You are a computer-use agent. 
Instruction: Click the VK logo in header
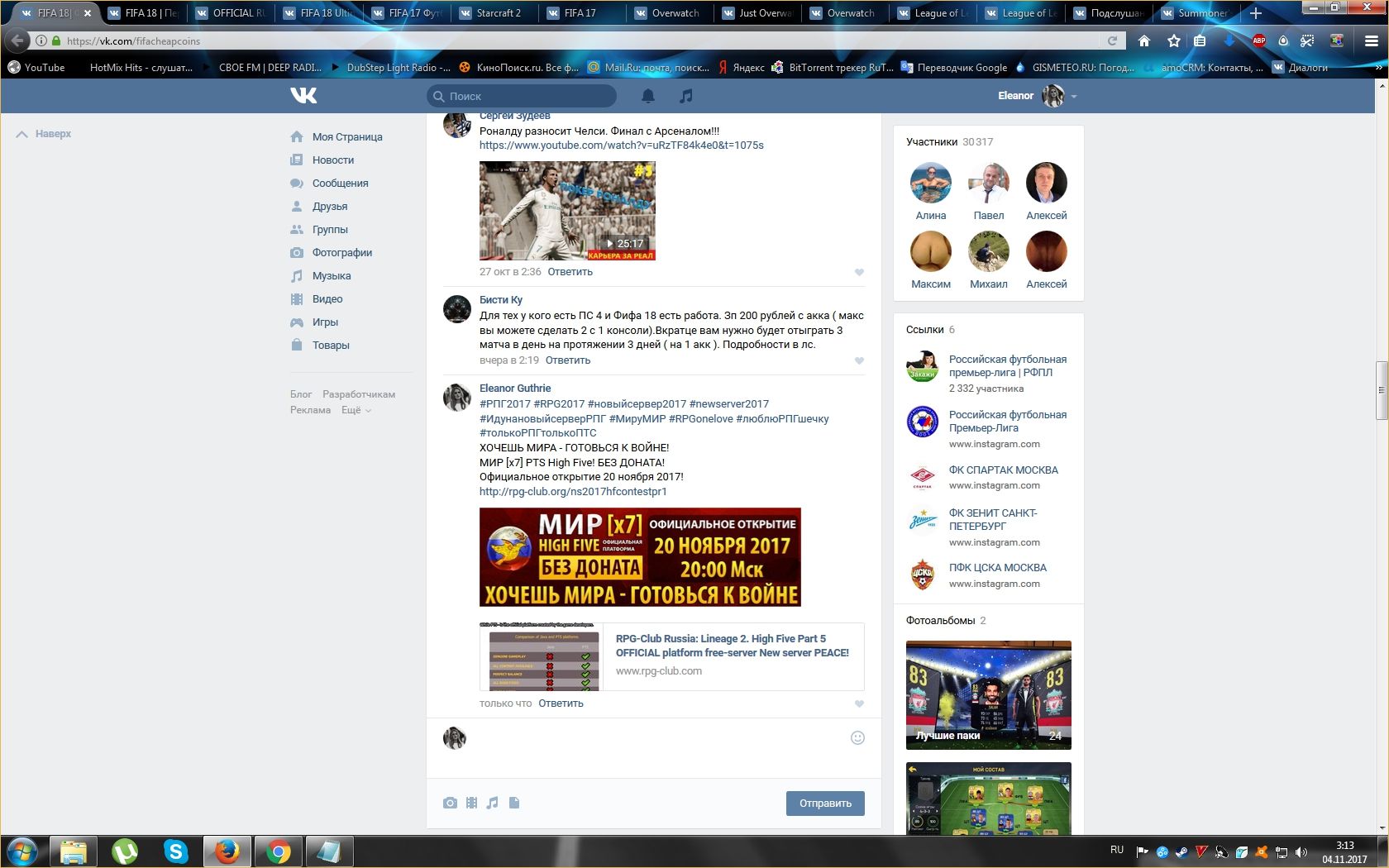(303, 96)
